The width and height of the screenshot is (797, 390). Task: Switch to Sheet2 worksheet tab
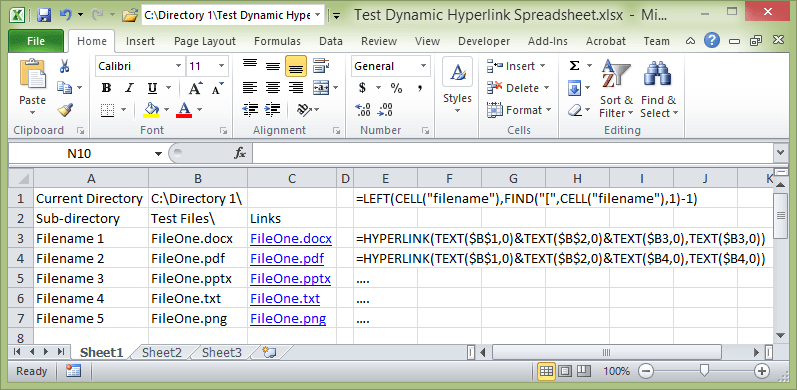162,352
